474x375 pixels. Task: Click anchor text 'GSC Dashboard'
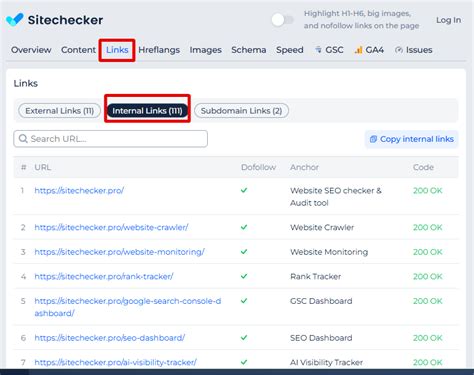[x=321, y=301]
